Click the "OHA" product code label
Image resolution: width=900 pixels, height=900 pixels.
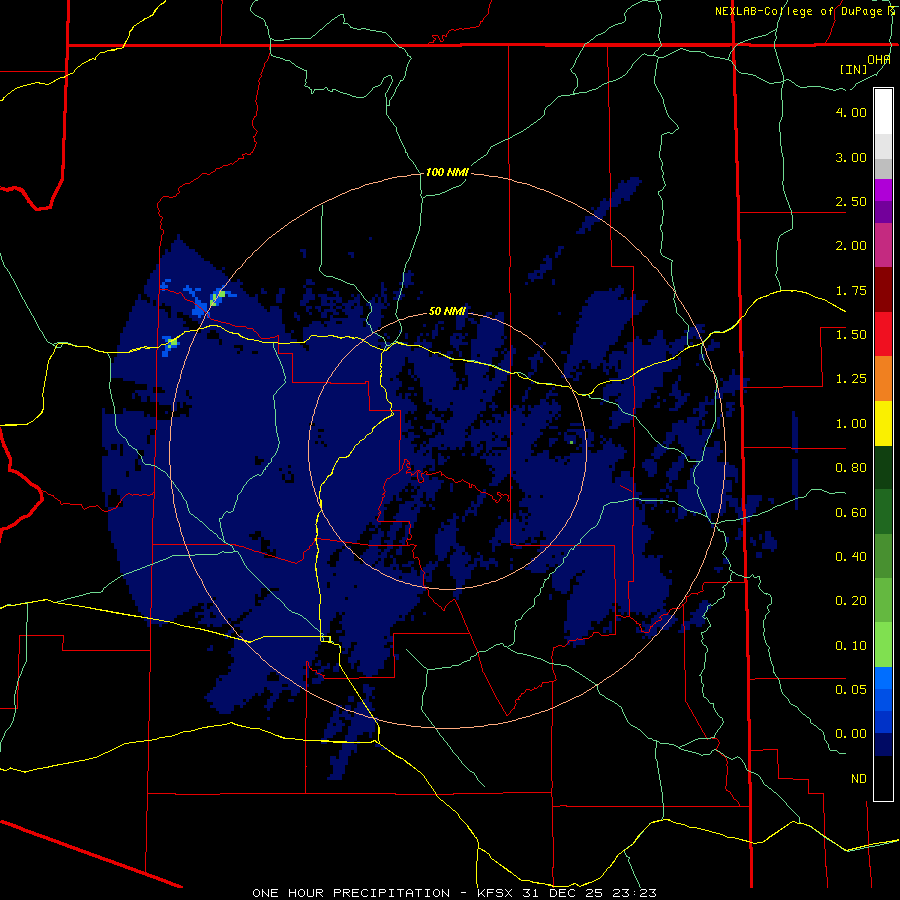879,60
